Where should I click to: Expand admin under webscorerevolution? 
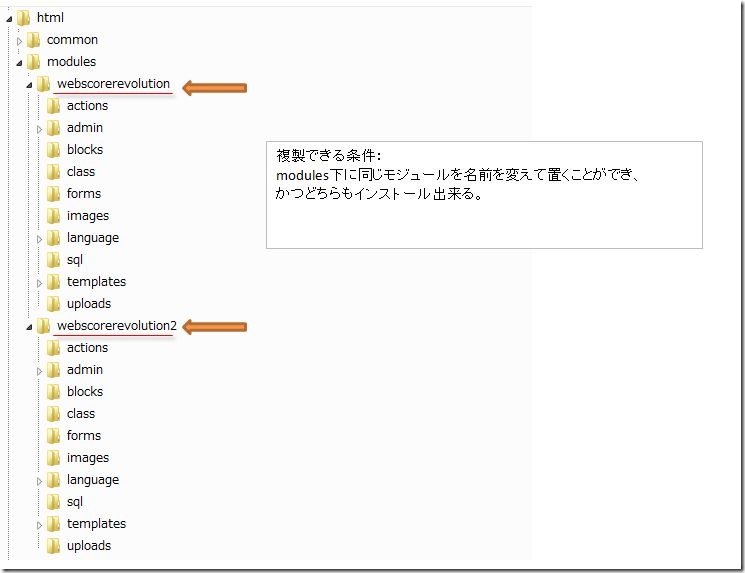(x=39, y=129)
